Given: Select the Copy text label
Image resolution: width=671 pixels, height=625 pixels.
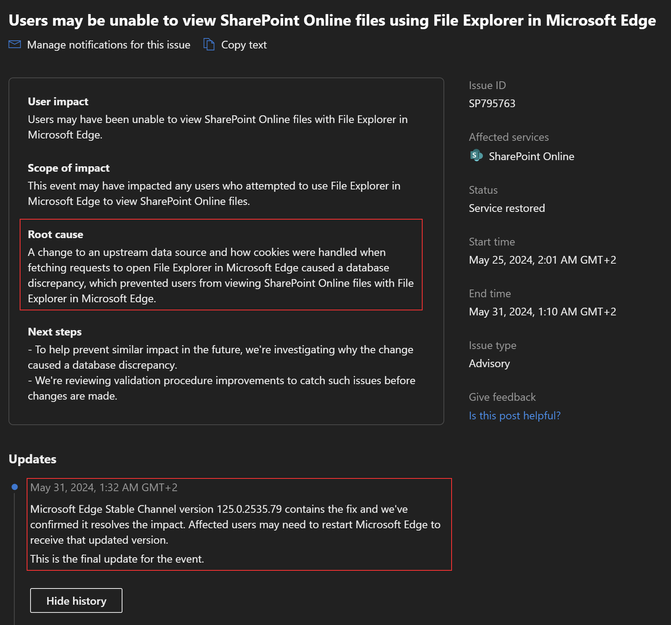Looking at the screenshot, I should (x=244, y=45).
